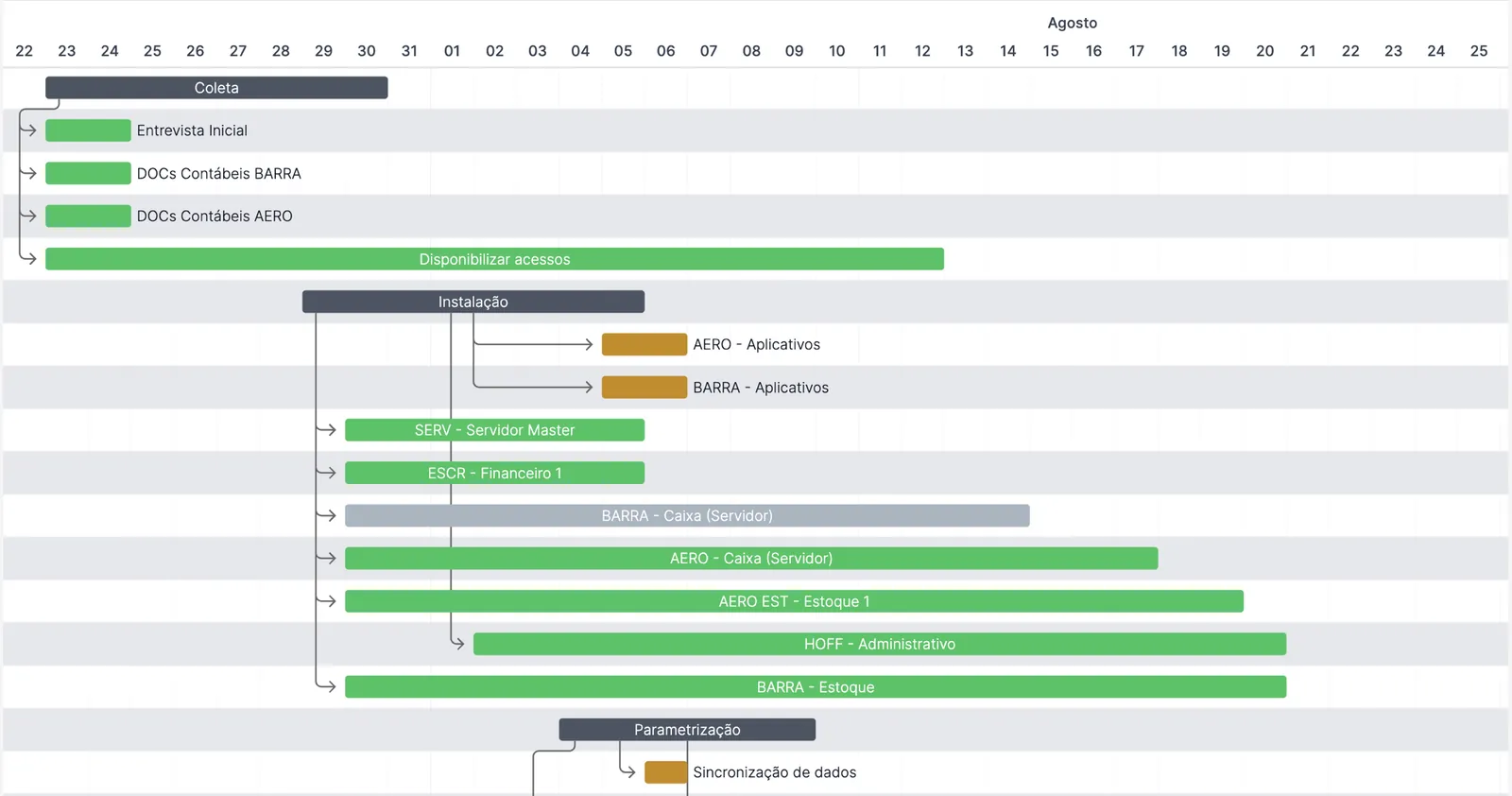Image resolution: width=1512 pixels, height=796 pixels.
Task: Click the dependency arrow before Entrevista Inicial
Action: (28, 130)
